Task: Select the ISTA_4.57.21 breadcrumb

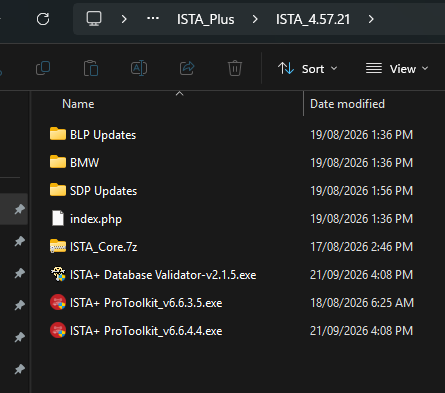Action: click(x=313, y=19)
